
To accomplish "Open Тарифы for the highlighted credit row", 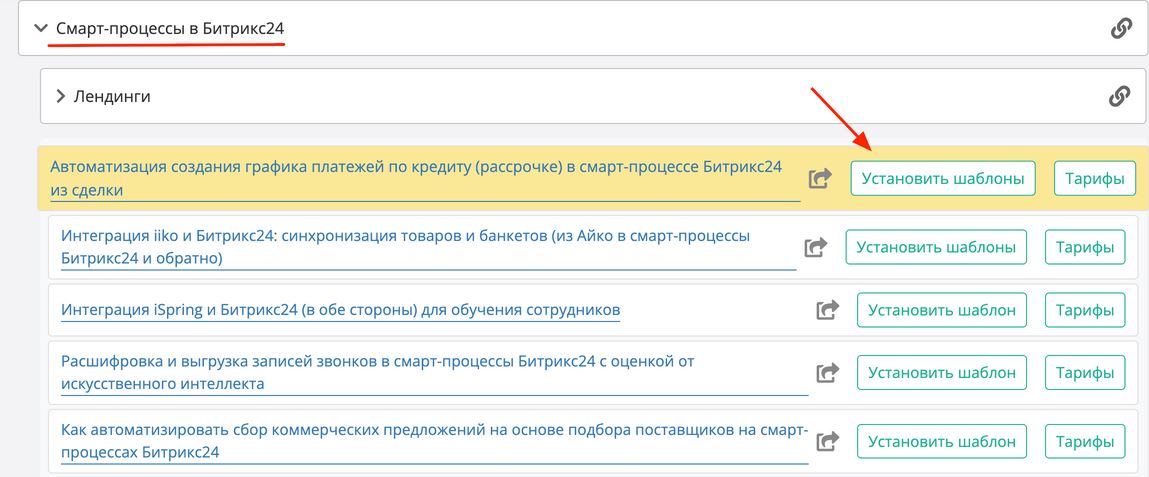I will click(x=1095, y=179).
